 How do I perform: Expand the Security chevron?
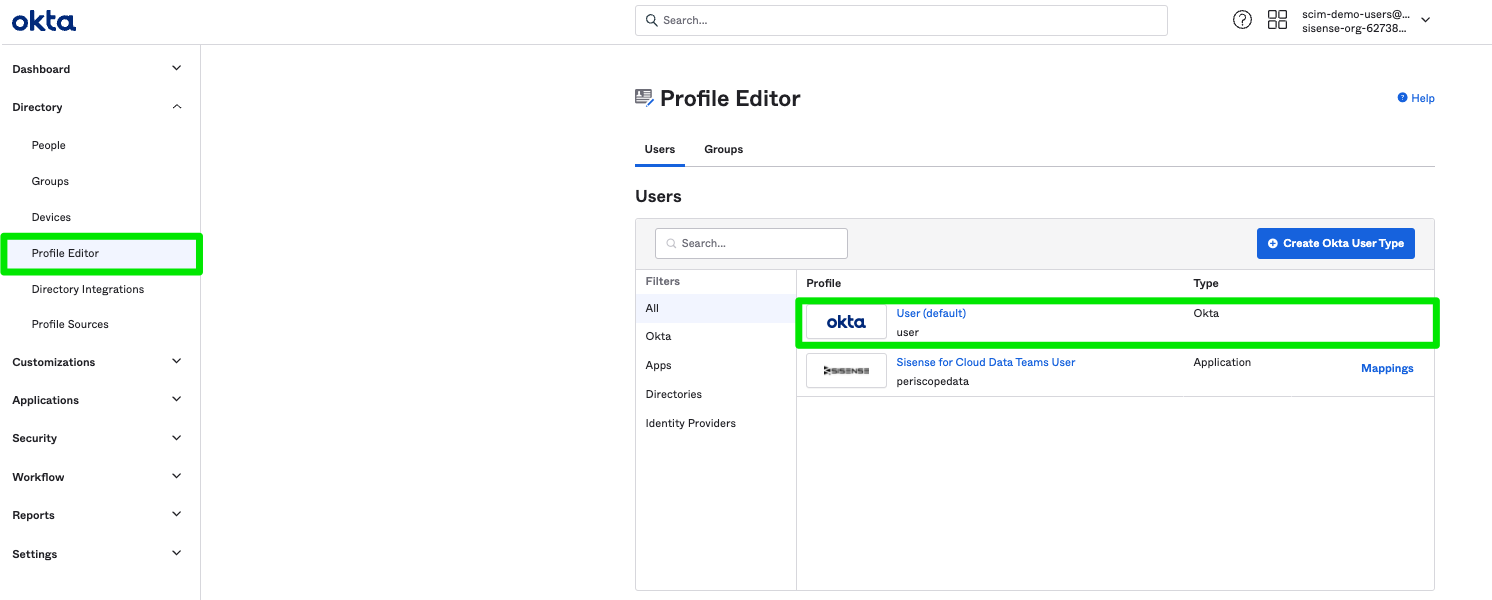177,437
